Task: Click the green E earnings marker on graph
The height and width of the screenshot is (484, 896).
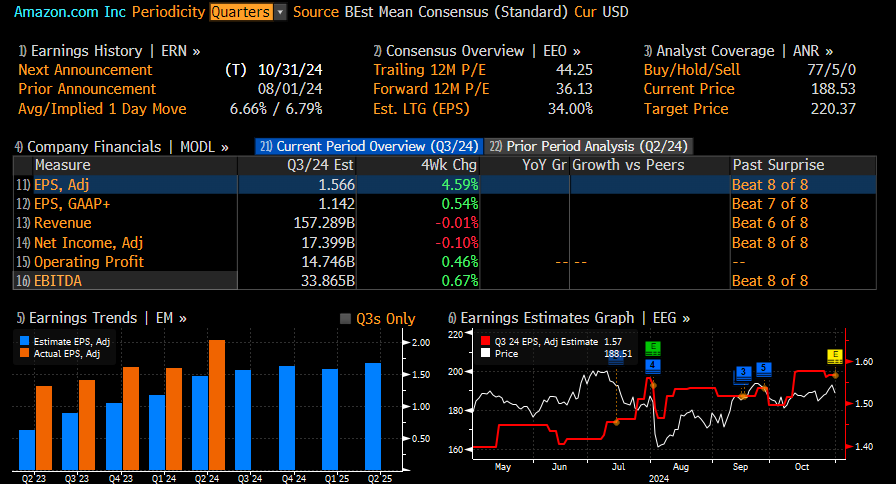Action: (653, 348)
